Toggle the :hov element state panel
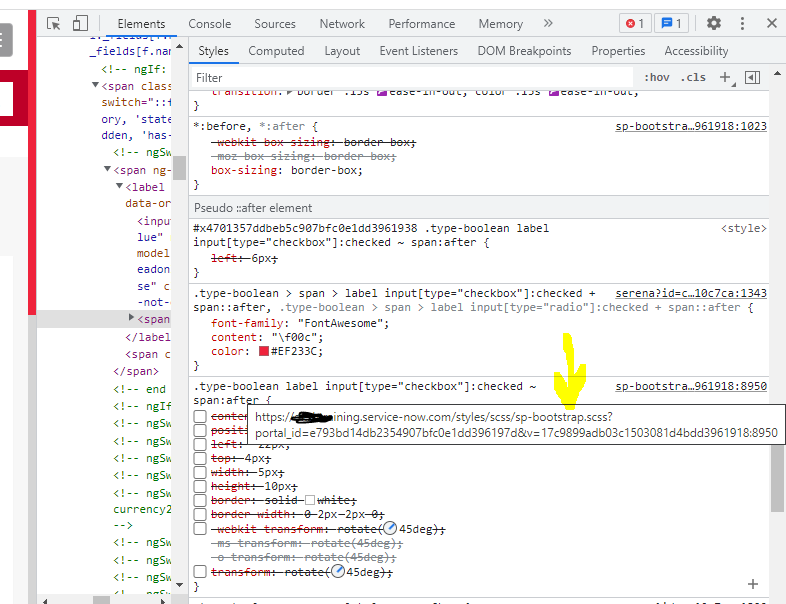Screen dimensions: 786x604 (x=657, y=77)
